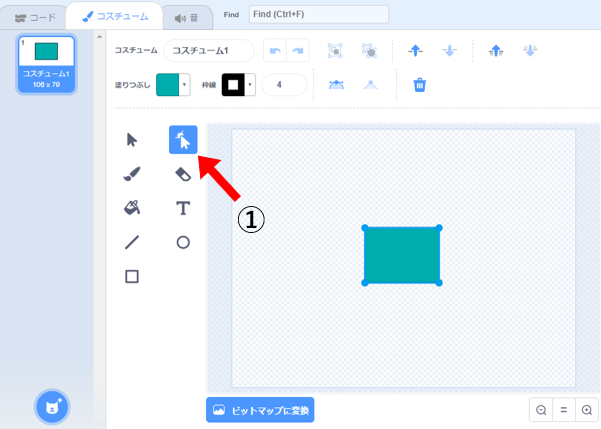The height and width of the screenshot is (429, 601).
Task: Click the choose a costume cat button
Action: click(x=52, y=407)
